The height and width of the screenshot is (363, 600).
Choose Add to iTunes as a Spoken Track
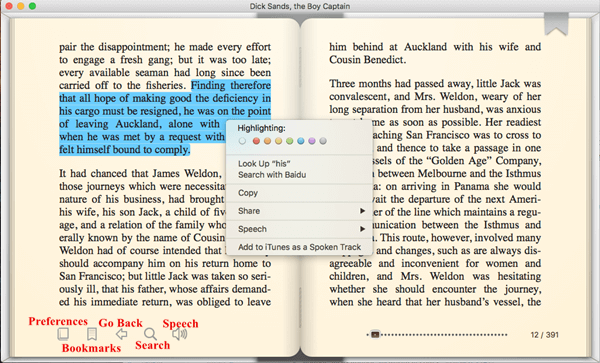coord(299,247)
